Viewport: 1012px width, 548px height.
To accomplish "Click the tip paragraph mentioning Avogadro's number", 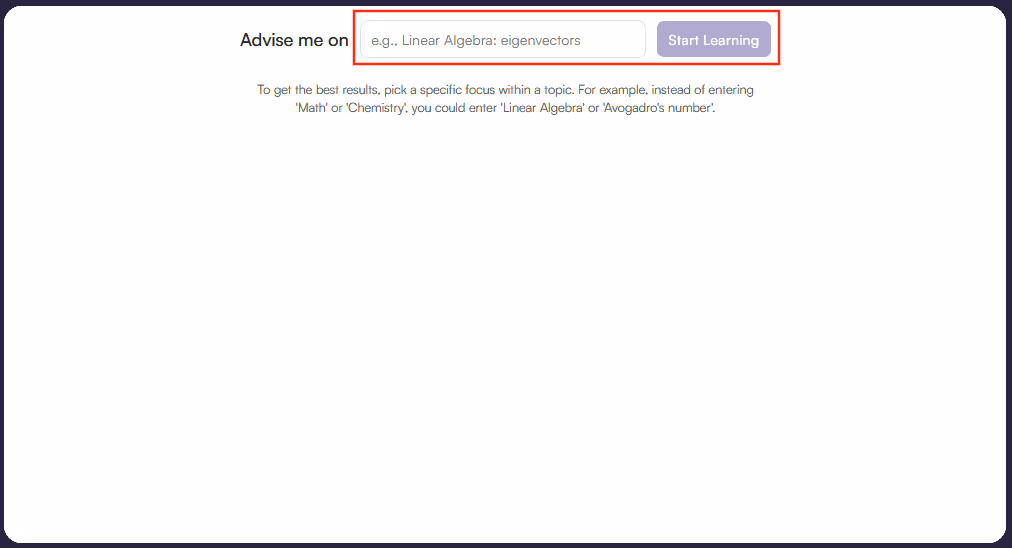I will [505, 99].
